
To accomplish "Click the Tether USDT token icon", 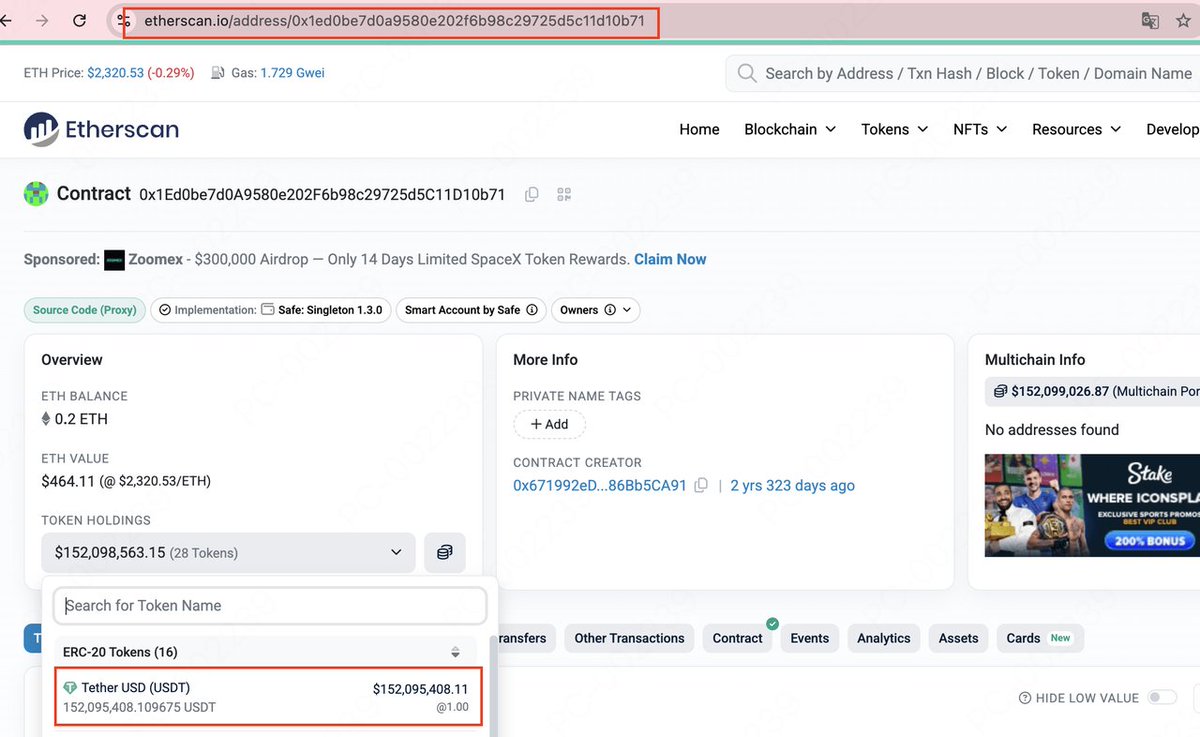I will [70, 688].
